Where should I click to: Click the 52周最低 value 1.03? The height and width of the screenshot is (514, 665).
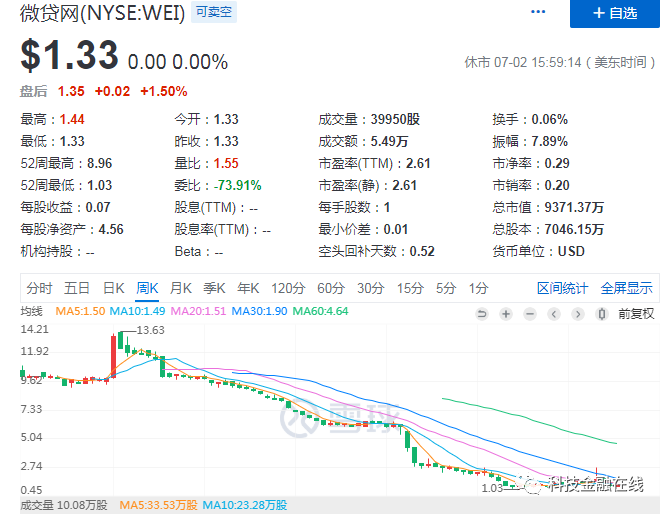click(100, 185)
